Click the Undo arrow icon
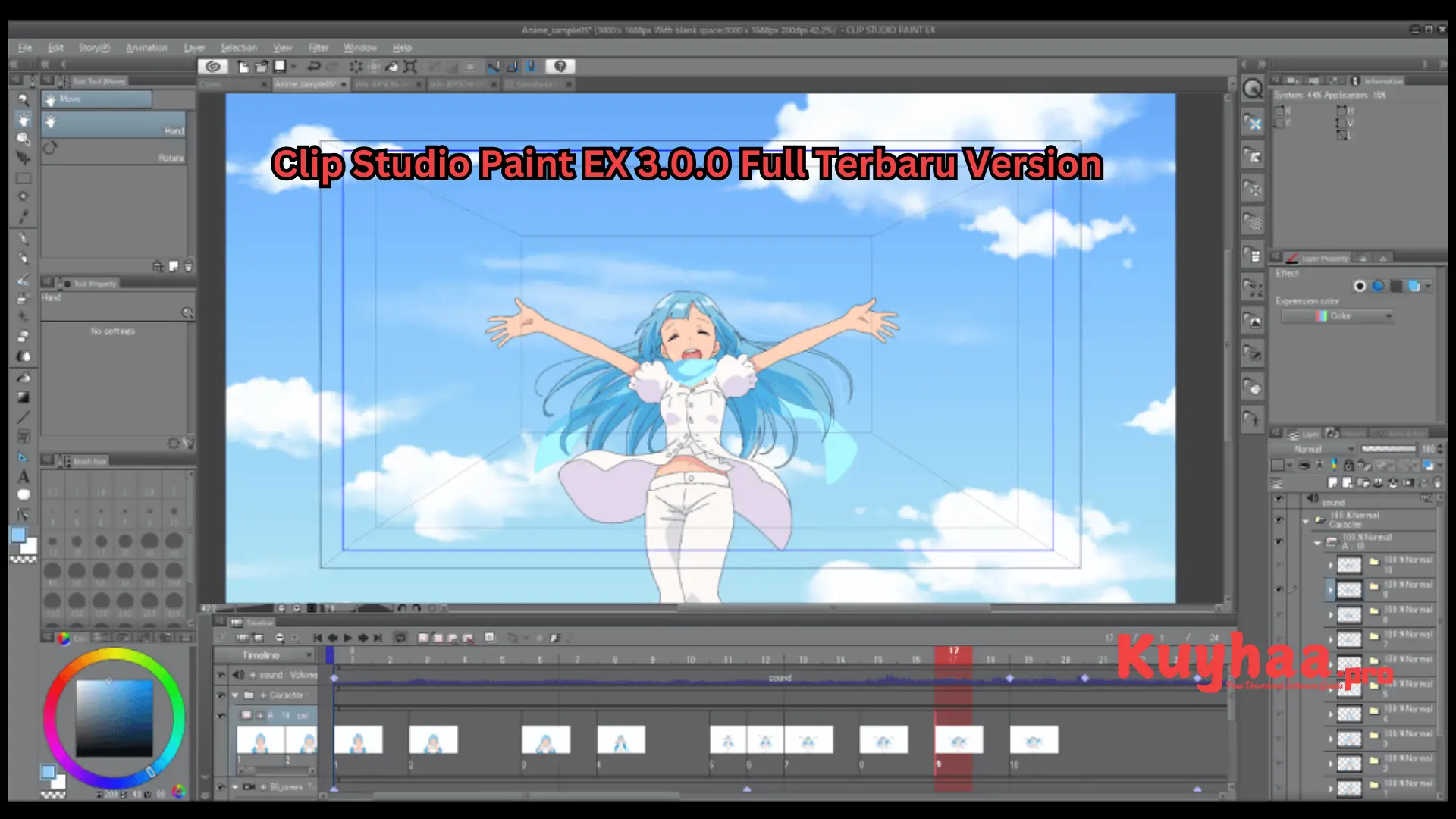Viewport: 1456px width, 819px height. pos(314,67)
